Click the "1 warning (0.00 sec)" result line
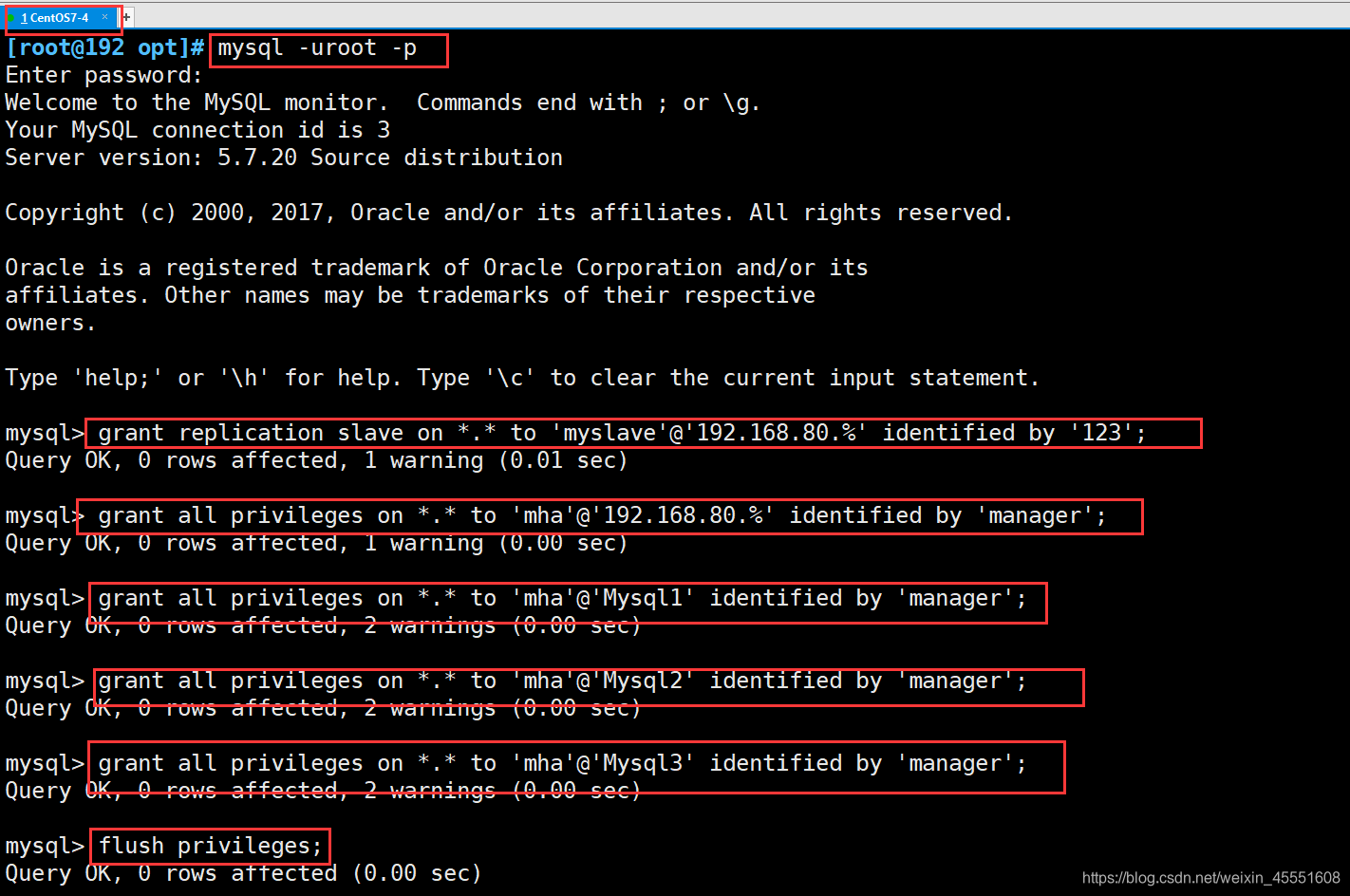 coord(316,543)
